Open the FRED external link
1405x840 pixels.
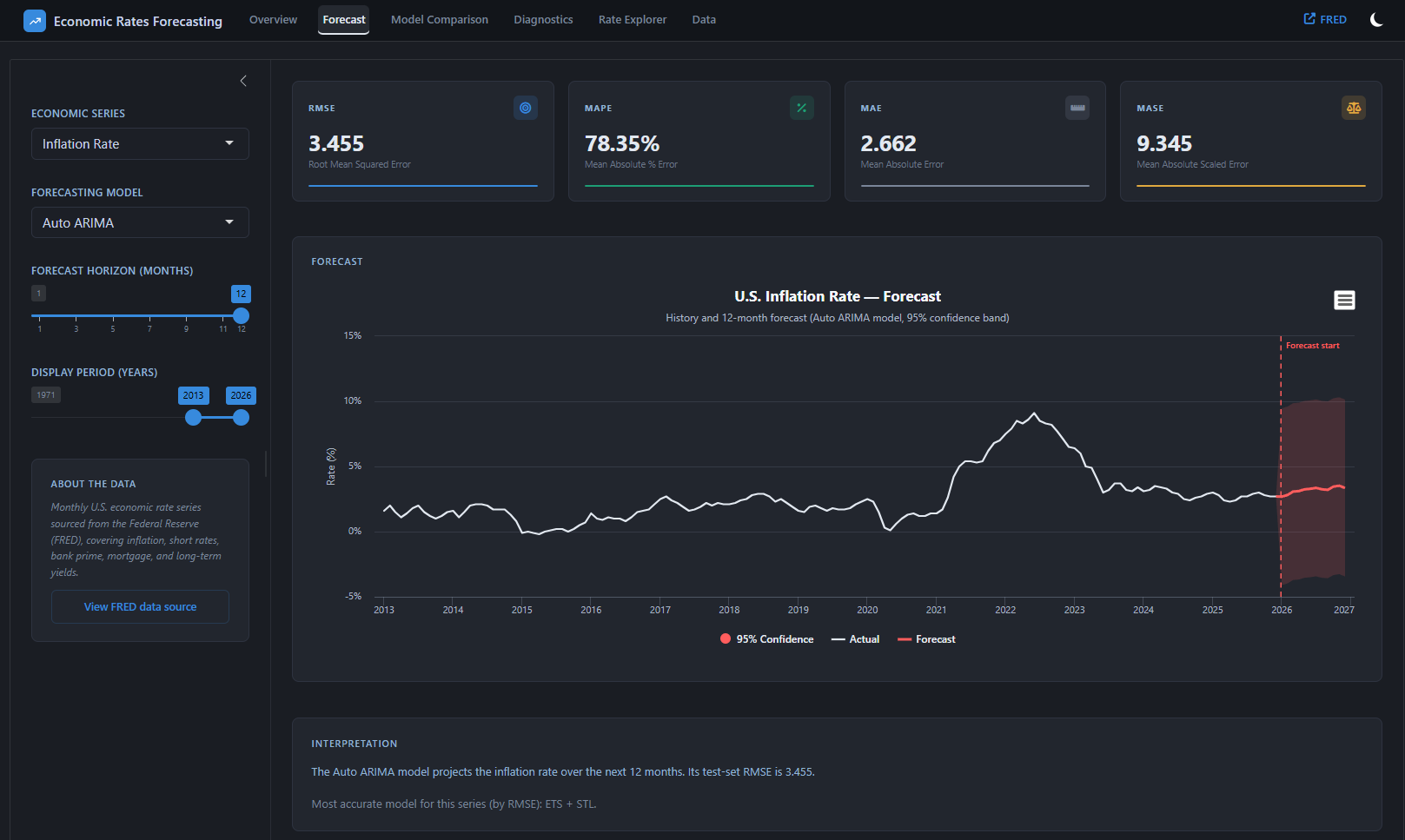pos(1325,19)
